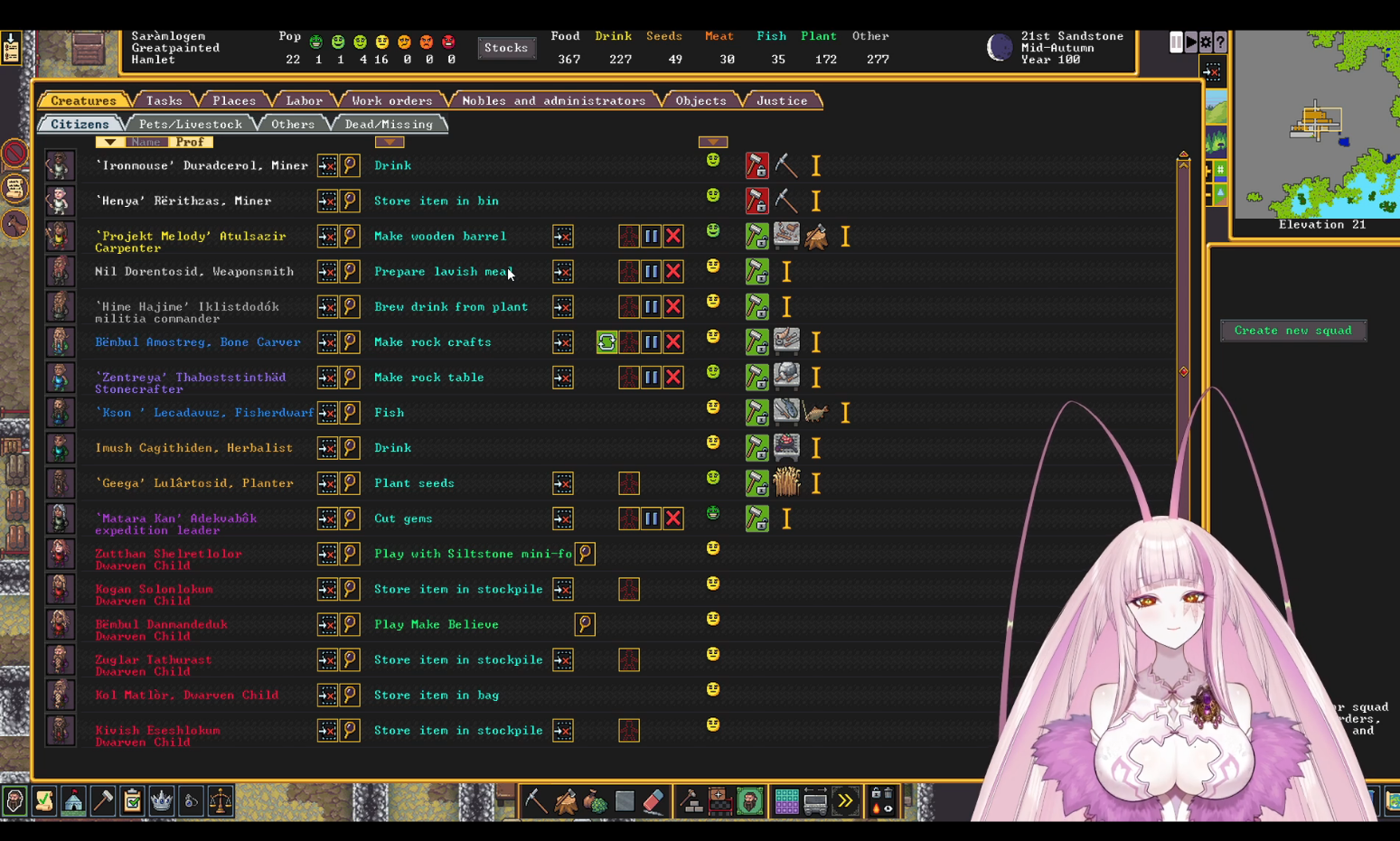Image resolution: width=1400 pixels, height=841 pixels.
Task: Open magnifier view for Henya Rërithzas
Action: pyautogui.click(x=350, y=201)
